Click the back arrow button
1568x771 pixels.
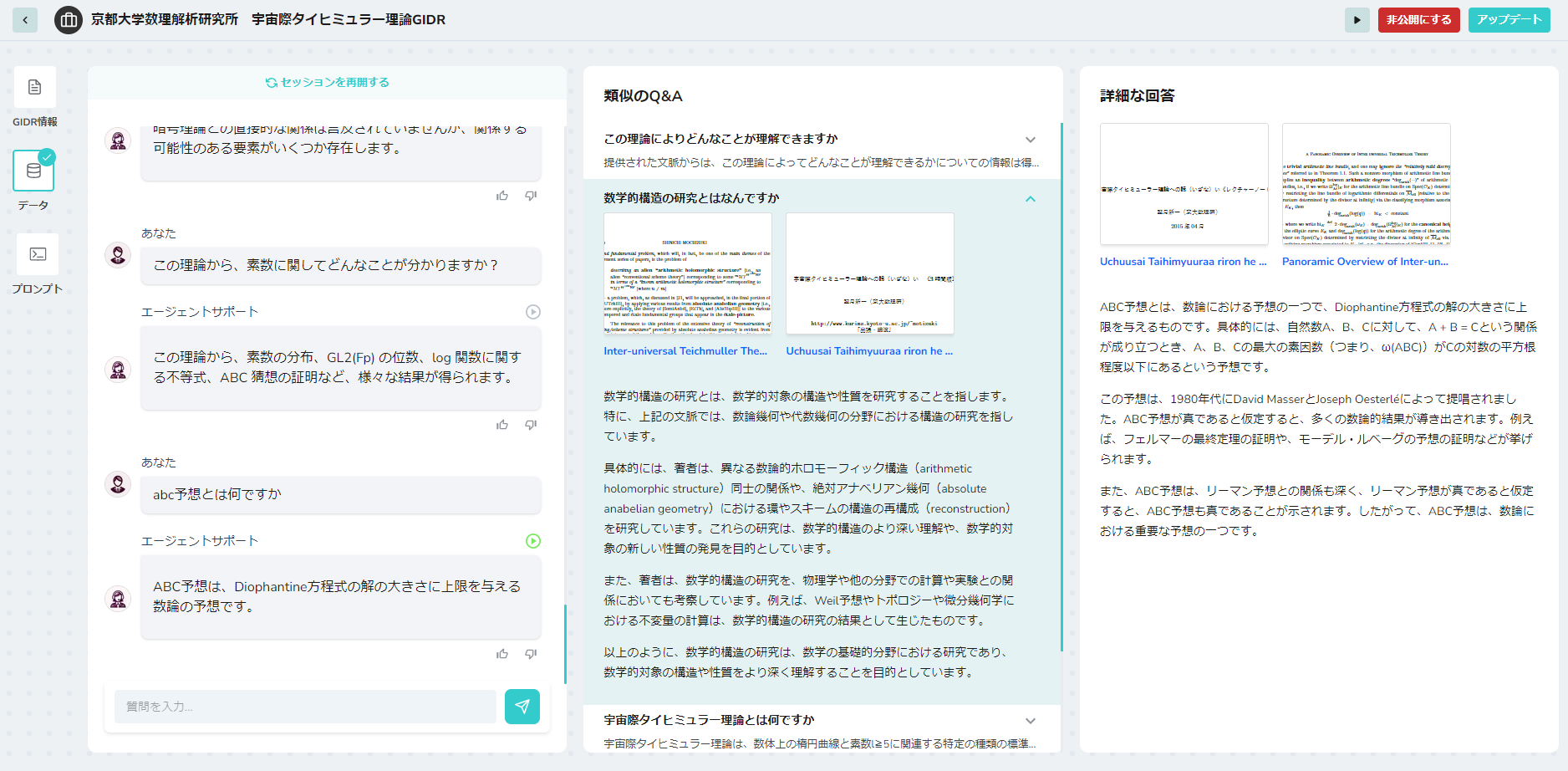tap(25, 20)
